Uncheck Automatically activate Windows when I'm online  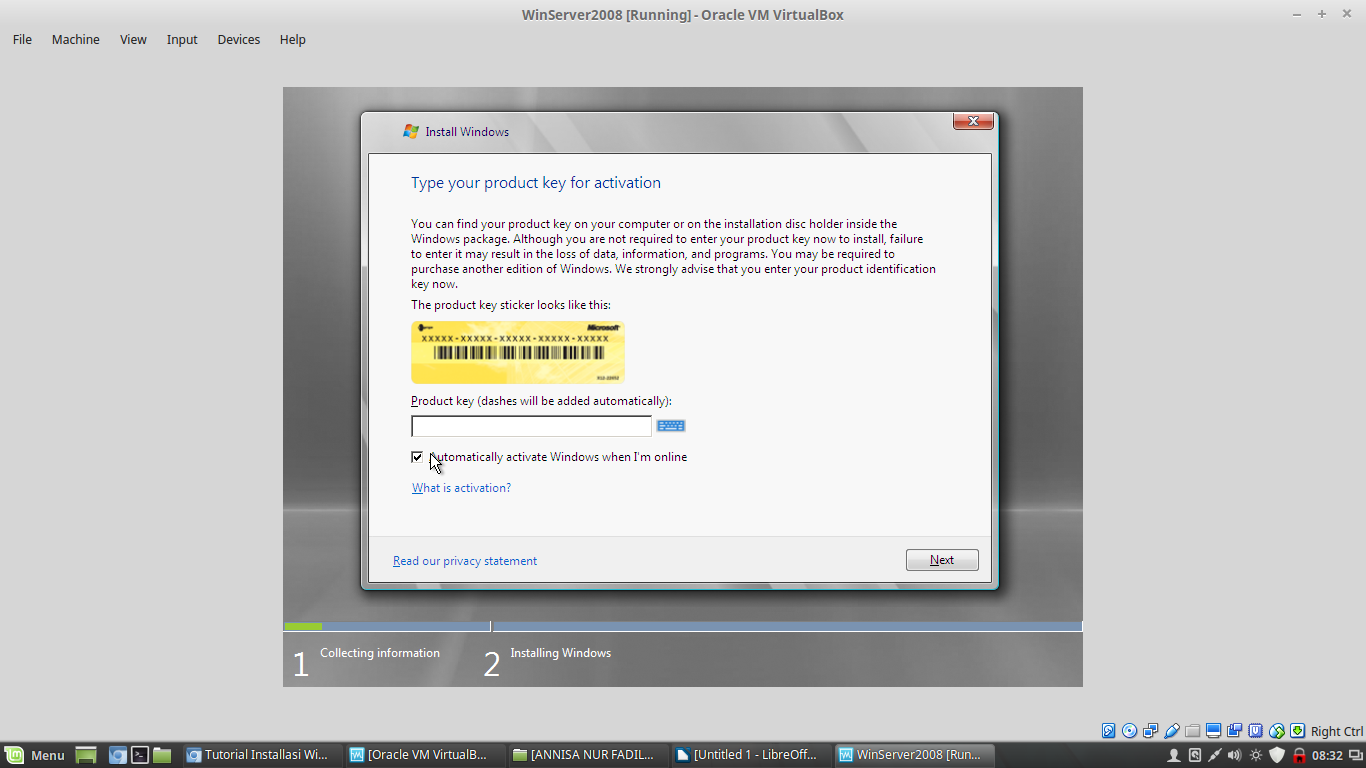click(x=417, y=457)
